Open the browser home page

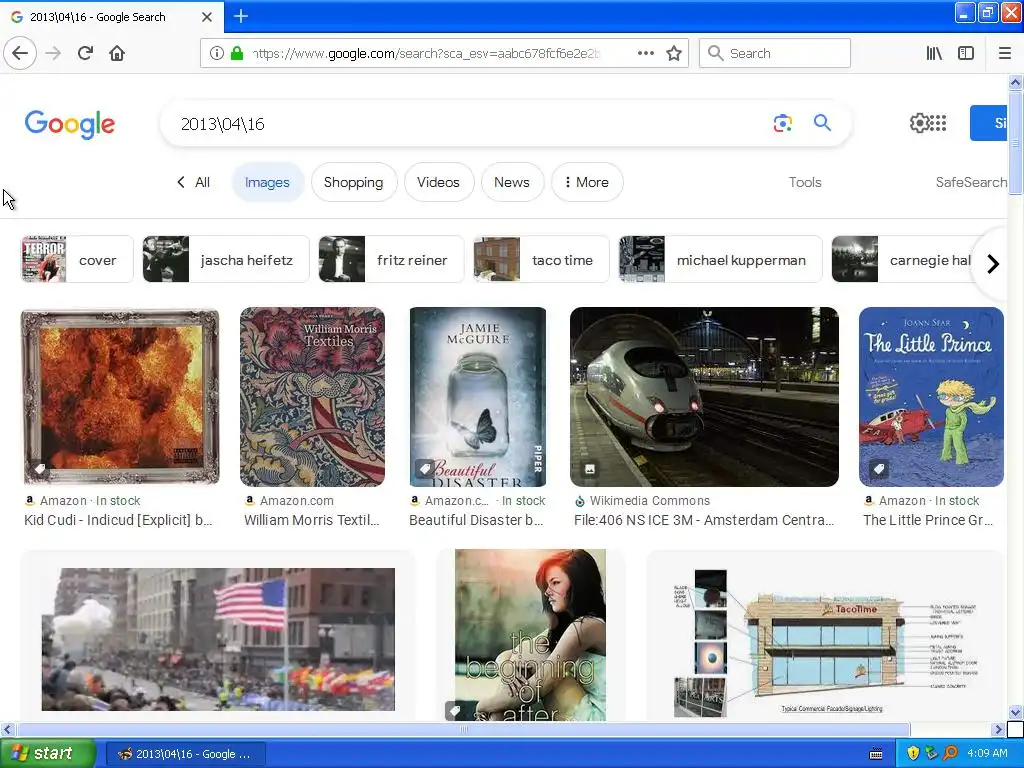[117, 53]
